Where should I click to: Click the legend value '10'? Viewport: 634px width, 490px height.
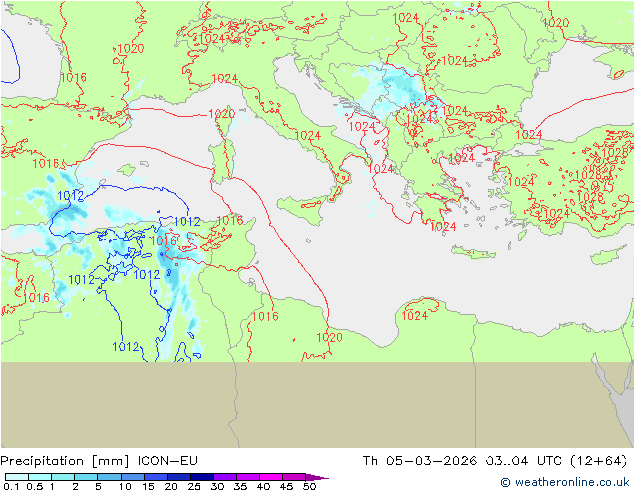[x=125, y=486]
